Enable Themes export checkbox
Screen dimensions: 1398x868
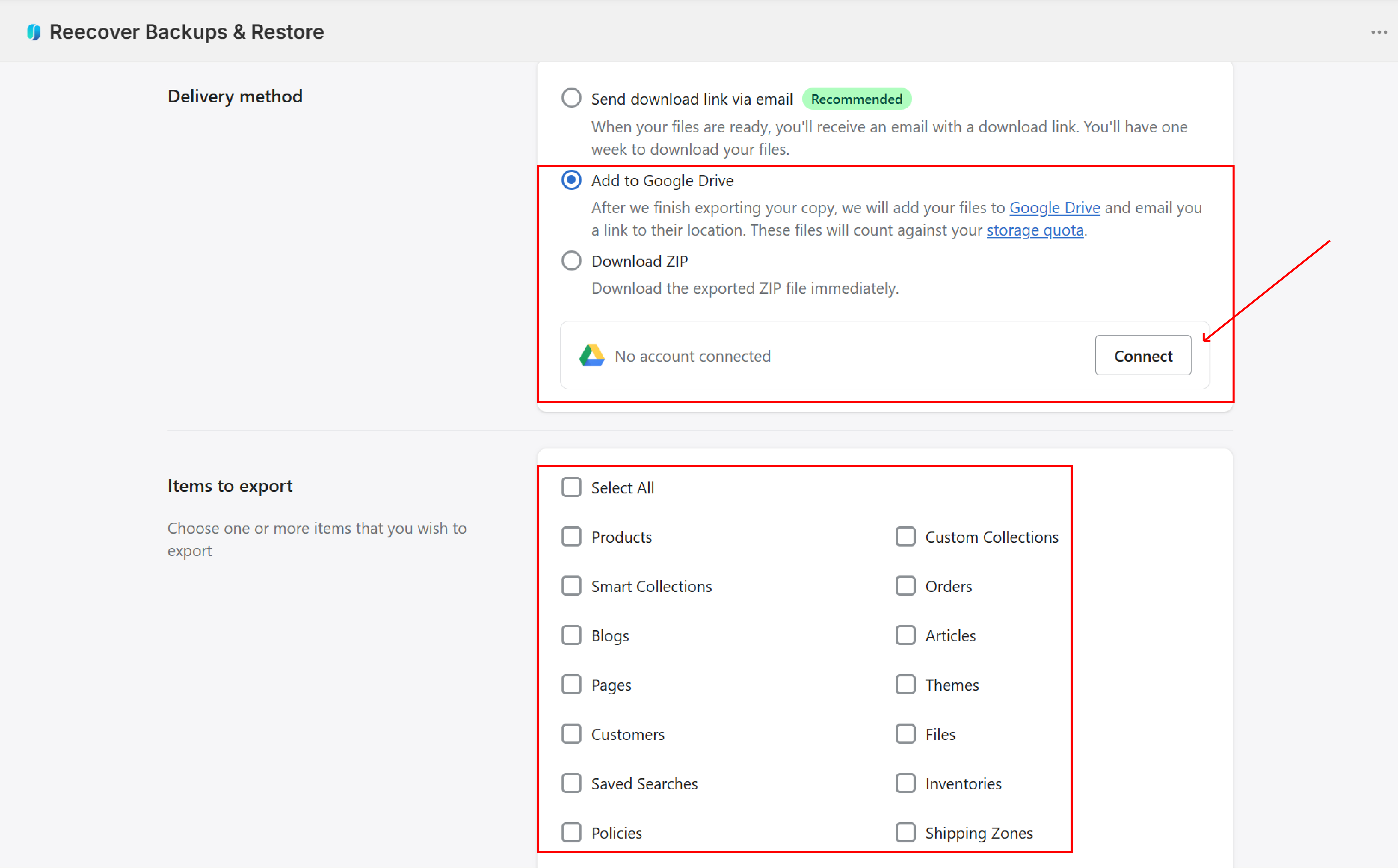[905, 685]
